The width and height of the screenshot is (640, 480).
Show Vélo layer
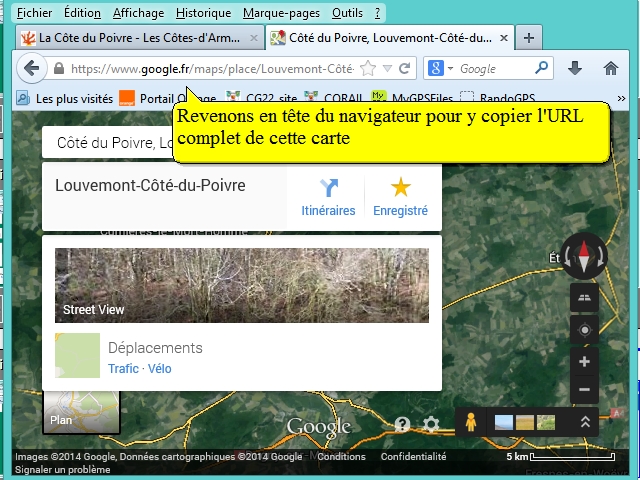[x=160, y=369]
